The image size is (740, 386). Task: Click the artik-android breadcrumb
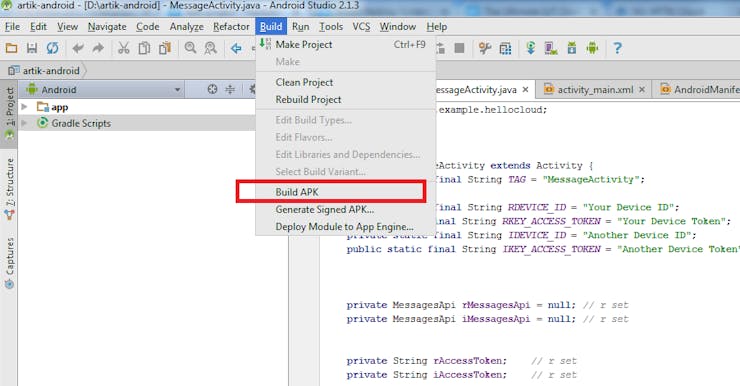[x=51, y=71]
